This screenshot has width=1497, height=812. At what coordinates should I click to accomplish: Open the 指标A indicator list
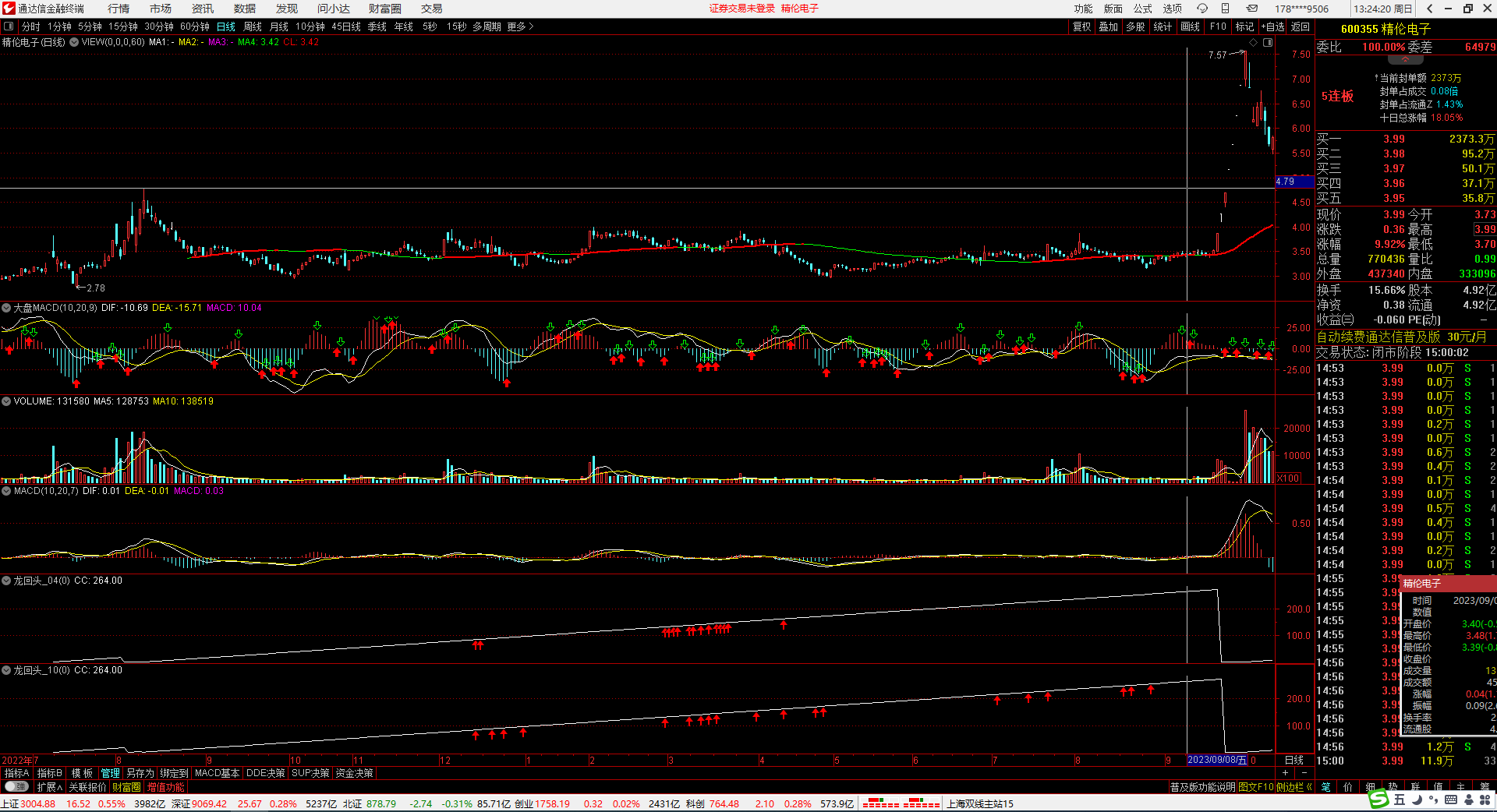pos(16,773)
